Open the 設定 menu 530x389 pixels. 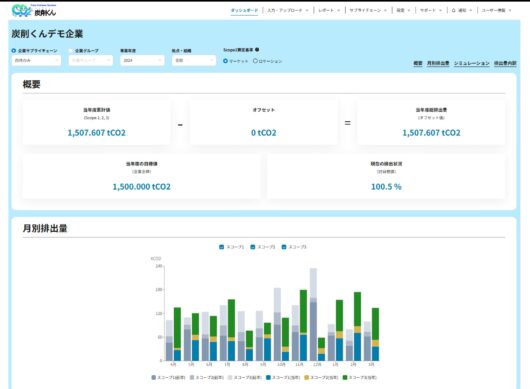[403, 10]
